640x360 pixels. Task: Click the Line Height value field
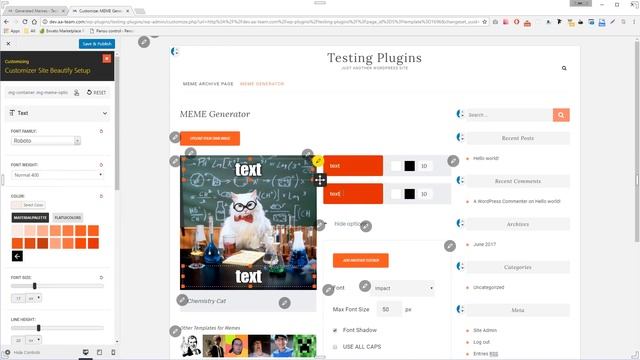18,340
